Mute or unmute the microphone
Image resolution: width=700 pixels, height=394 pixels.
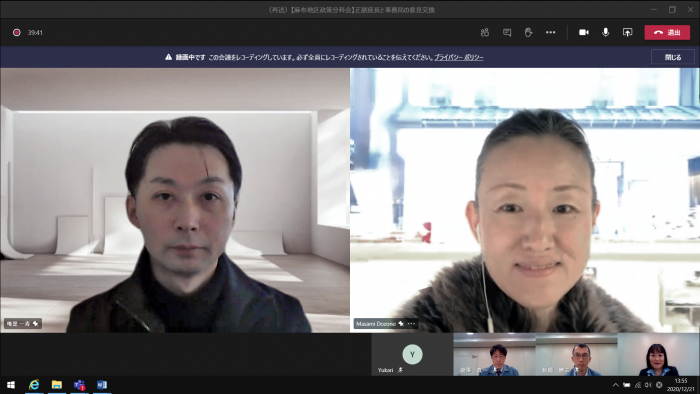[605, 32]
